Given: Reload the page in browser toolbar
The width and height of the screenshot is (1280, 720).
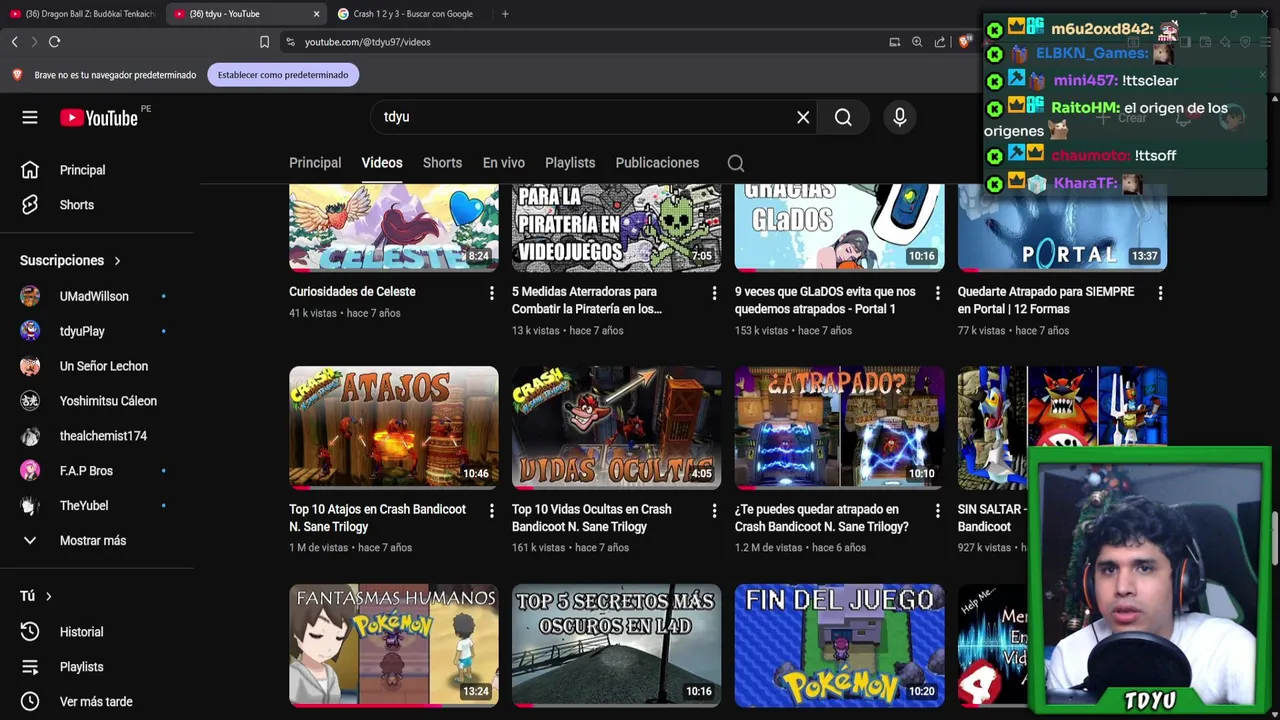Looking at the screenshot, I should (x=54, y=42).
